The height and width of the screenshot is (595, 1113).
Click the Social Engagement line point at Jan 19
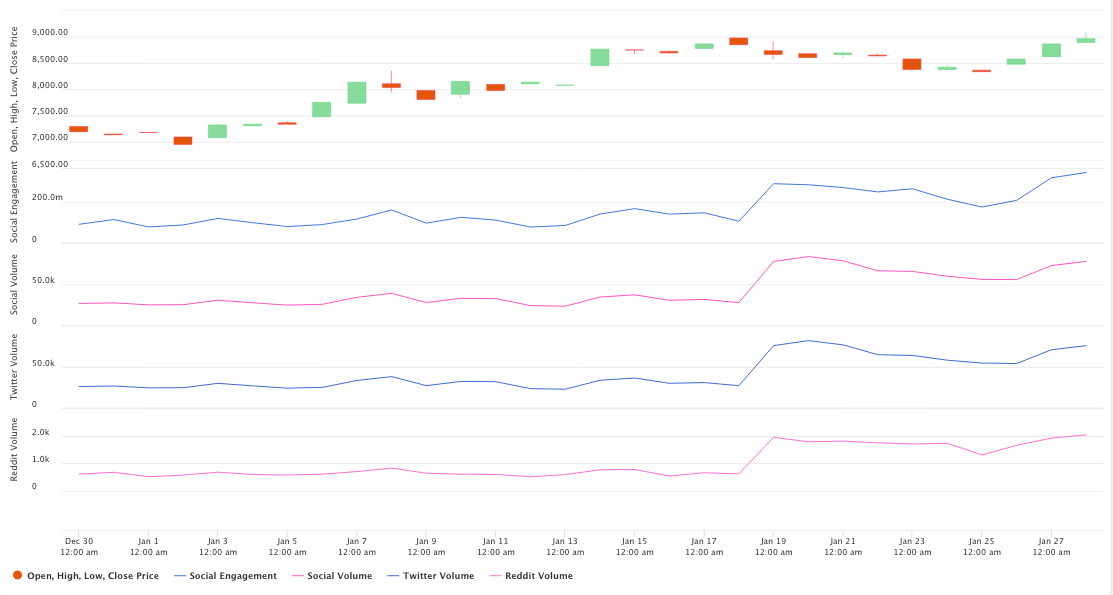773,183
